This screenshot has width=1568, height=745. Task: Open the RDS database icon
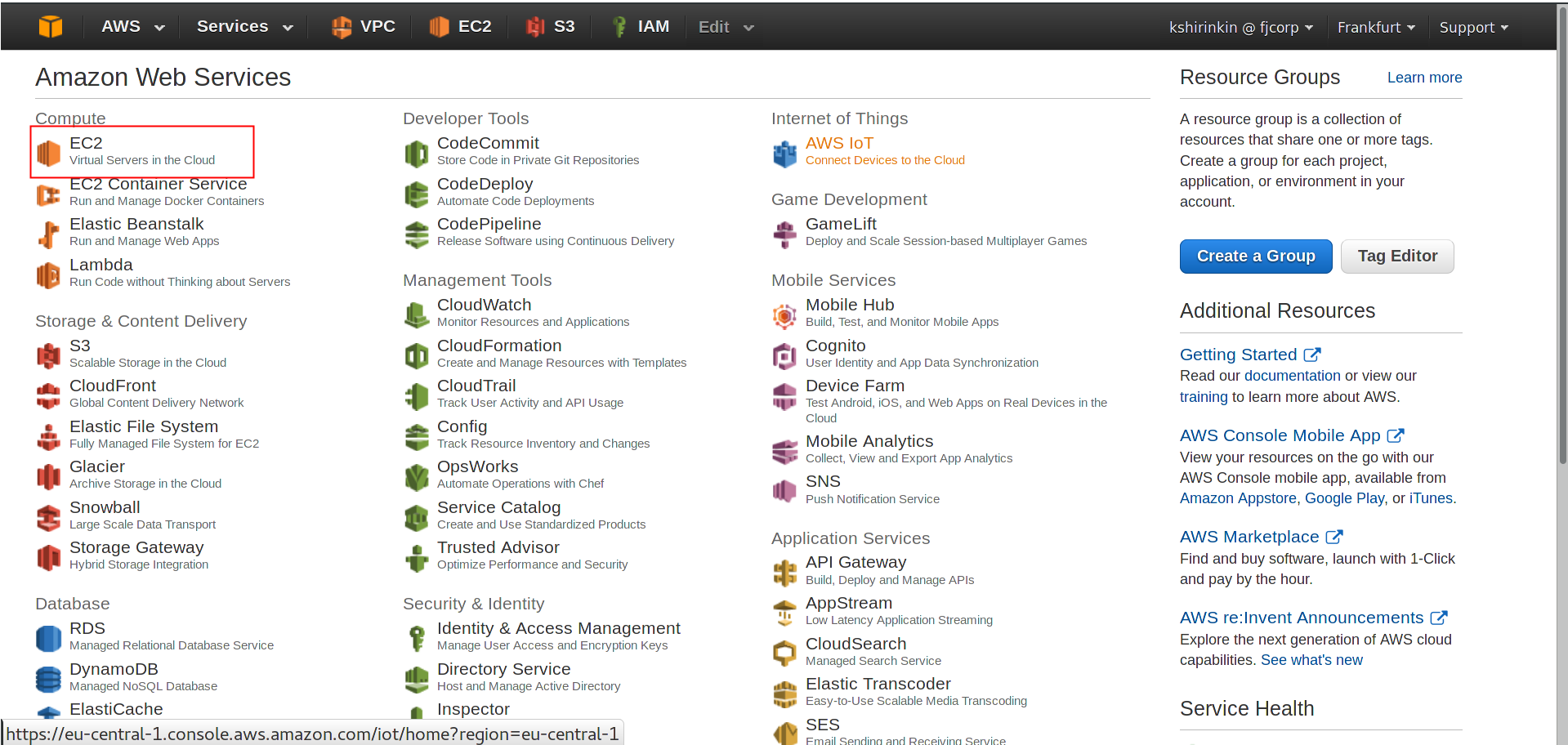coord(49,639)
